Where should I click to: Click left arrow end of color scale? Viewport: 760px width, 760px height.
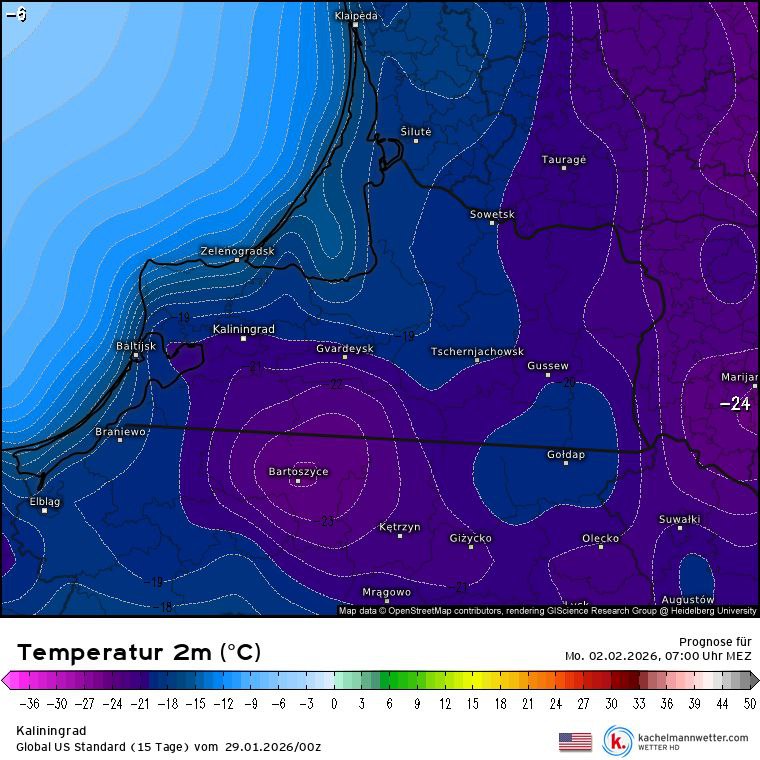point(8,680)
